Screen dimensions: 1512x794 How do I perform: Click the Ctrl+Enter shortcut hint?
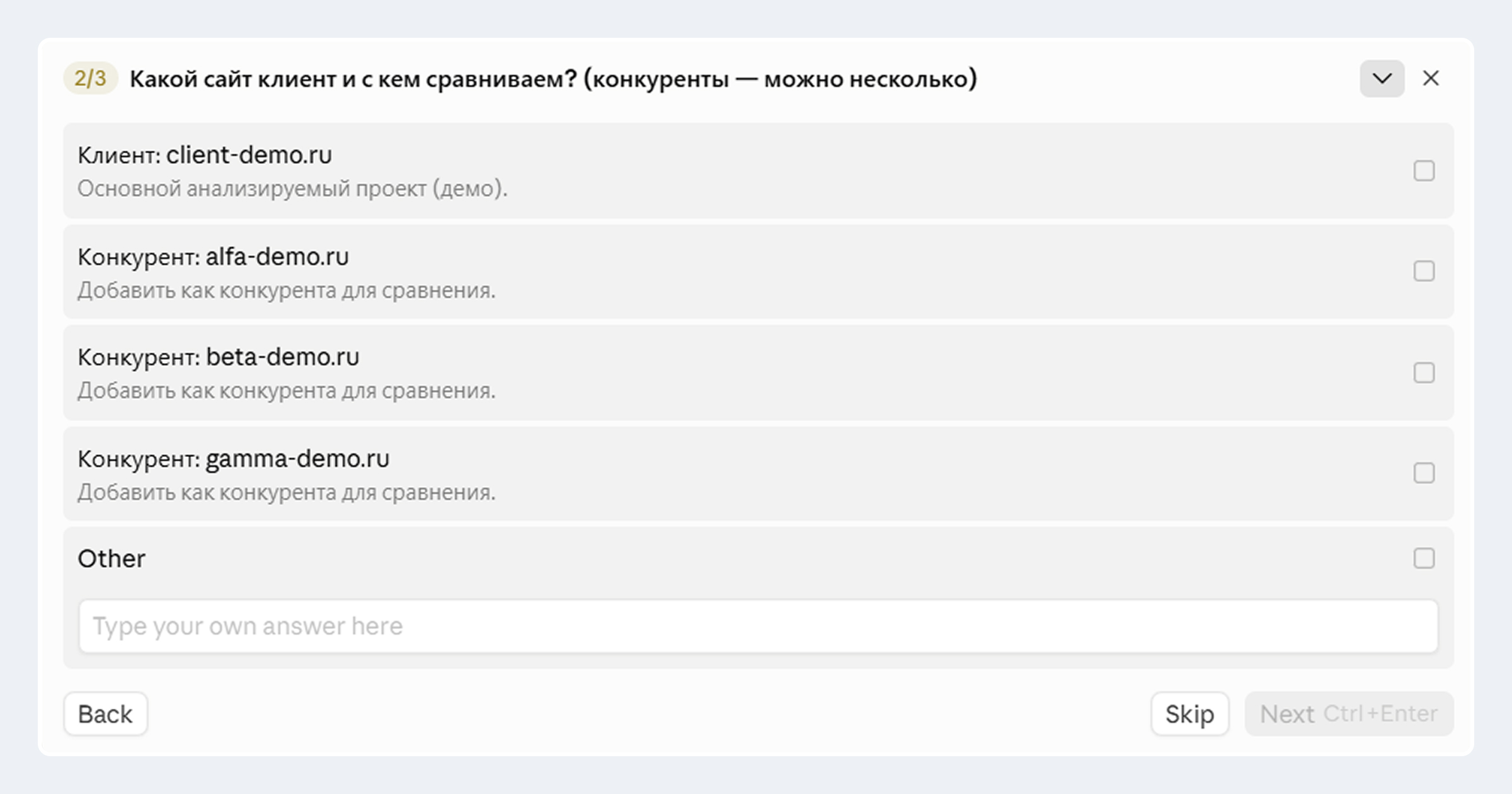[x=1380, y=714]
